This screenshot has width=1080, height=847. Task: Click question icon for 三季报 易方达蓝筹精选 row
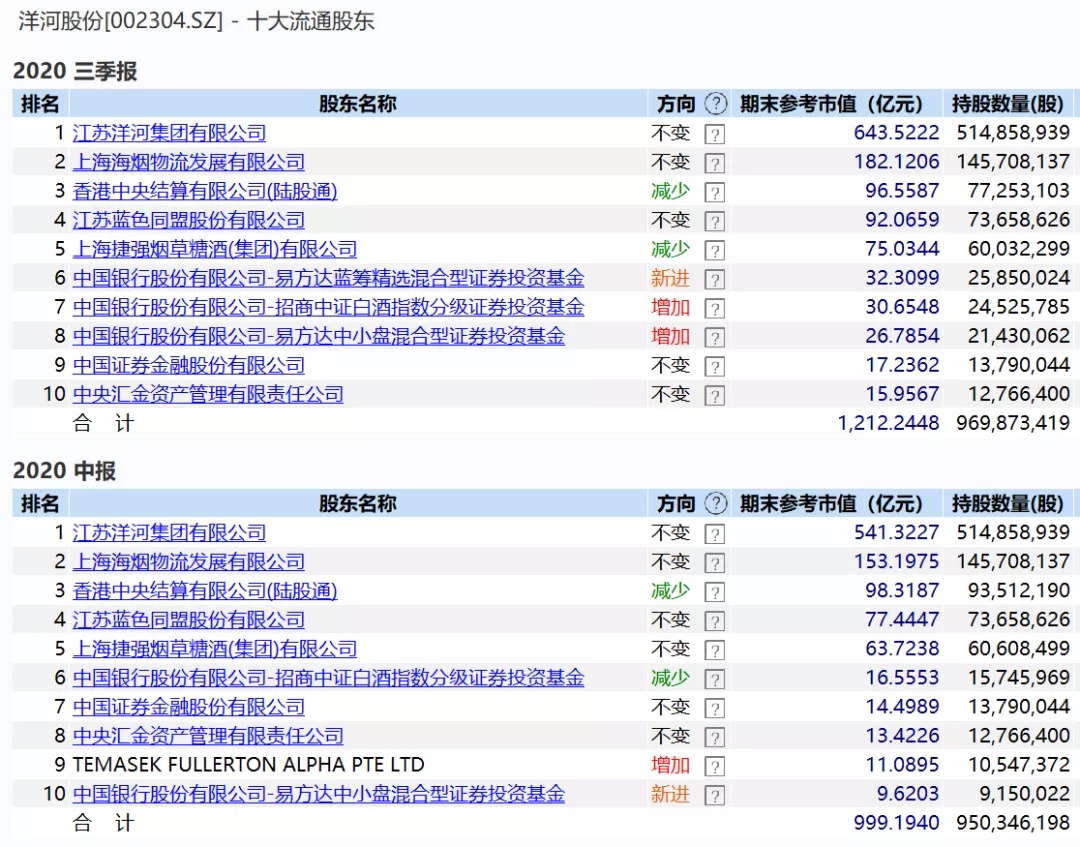tap(714, 280)
